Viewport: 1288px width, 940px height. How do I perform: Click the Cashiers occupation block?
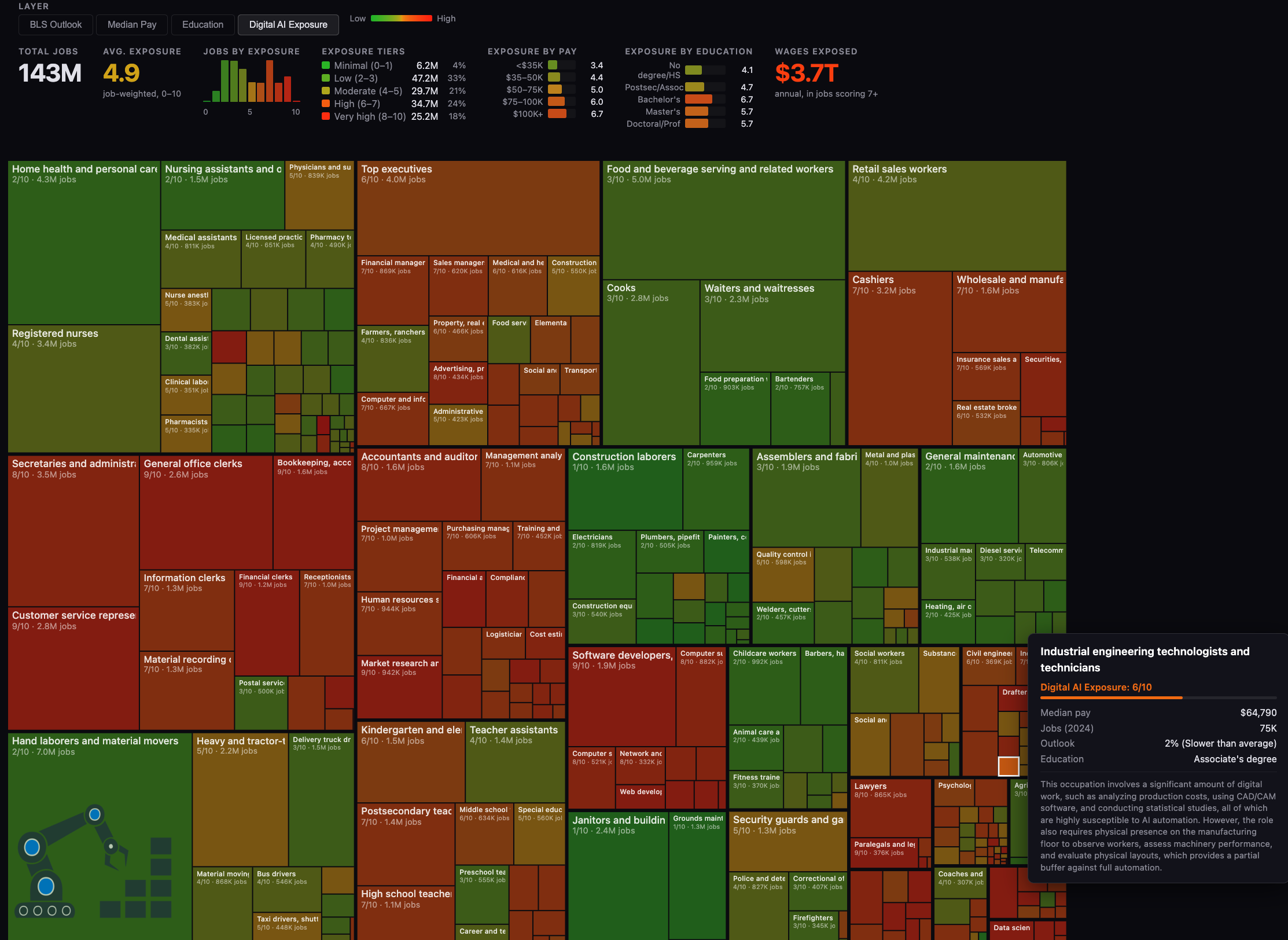coord(899,359)
